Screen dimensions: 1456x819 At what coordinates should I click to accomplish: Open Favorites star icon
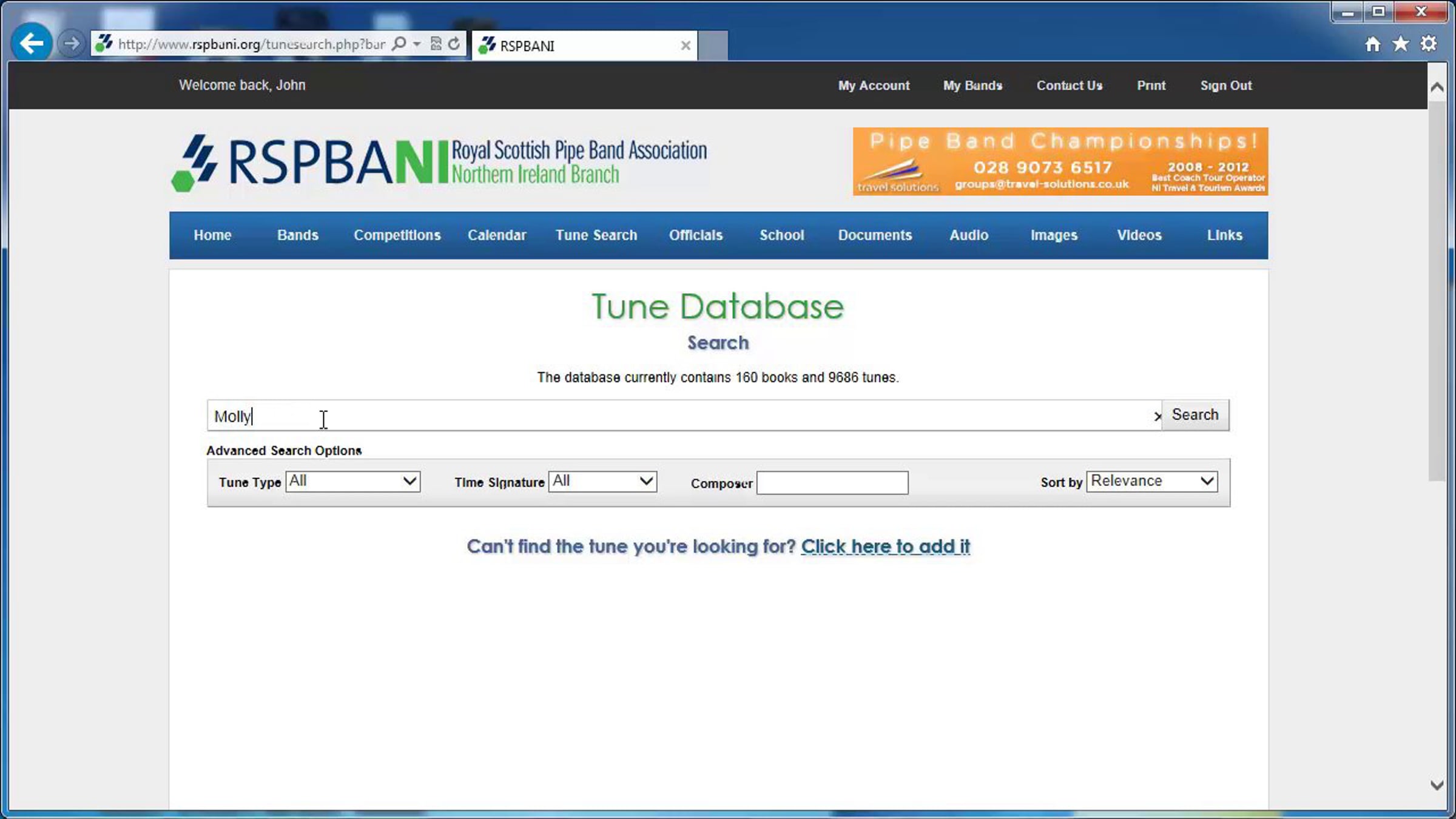pyautogui.click(x=1400, y=44)
